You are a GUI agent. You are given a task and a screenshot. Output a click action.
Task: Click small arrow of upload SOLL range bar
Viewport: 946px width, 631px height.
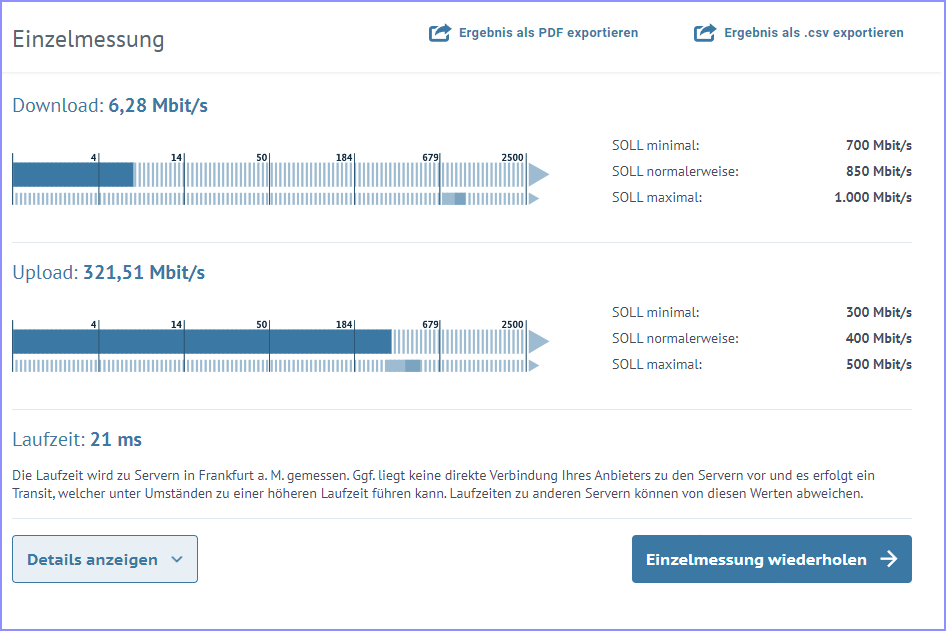pyautogui.click(x=534, y=366)
